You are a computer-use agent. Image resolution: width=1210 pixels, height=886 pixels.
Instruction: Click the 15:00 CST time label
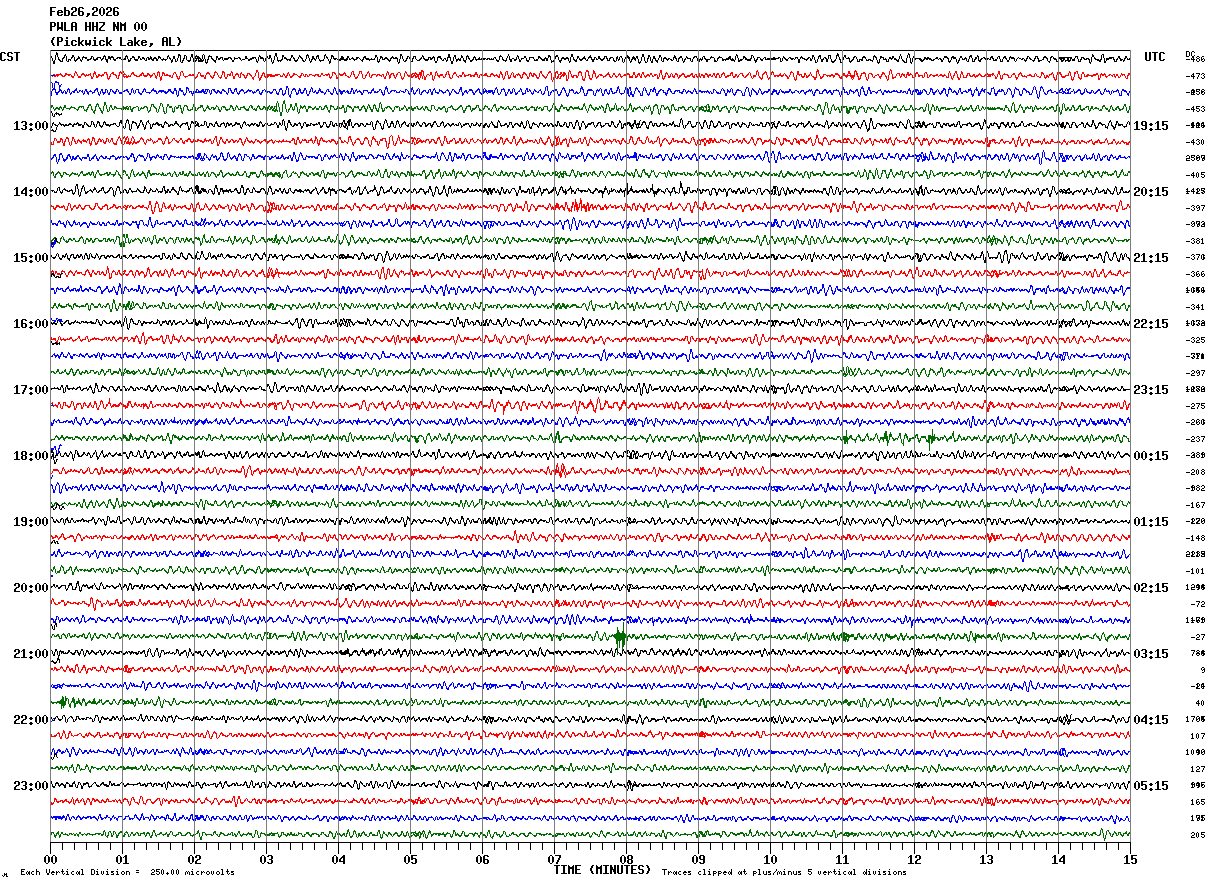tap(30, 258)
